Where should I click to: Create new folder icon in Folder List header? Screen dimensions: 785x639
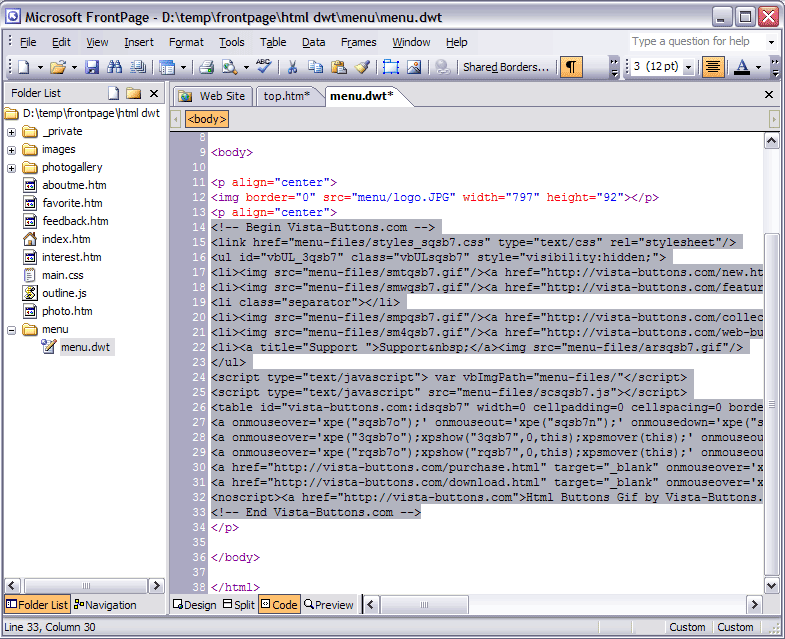click(134, 93)
